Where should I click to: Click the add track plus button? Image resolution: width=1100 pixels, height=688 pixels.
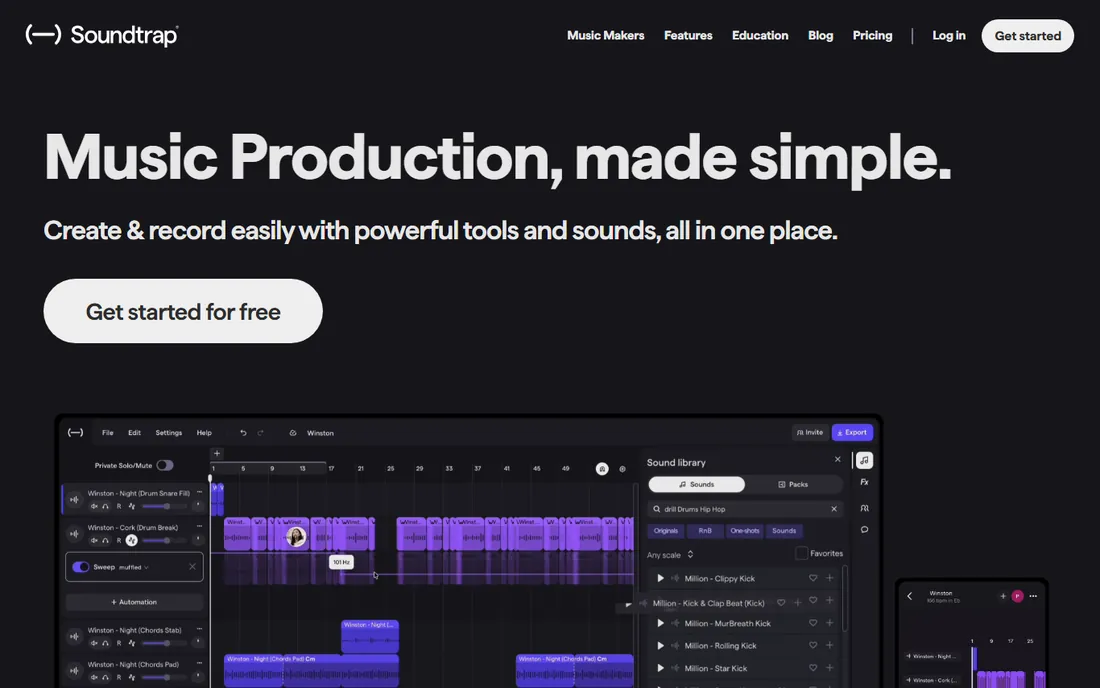click(217, 453)
